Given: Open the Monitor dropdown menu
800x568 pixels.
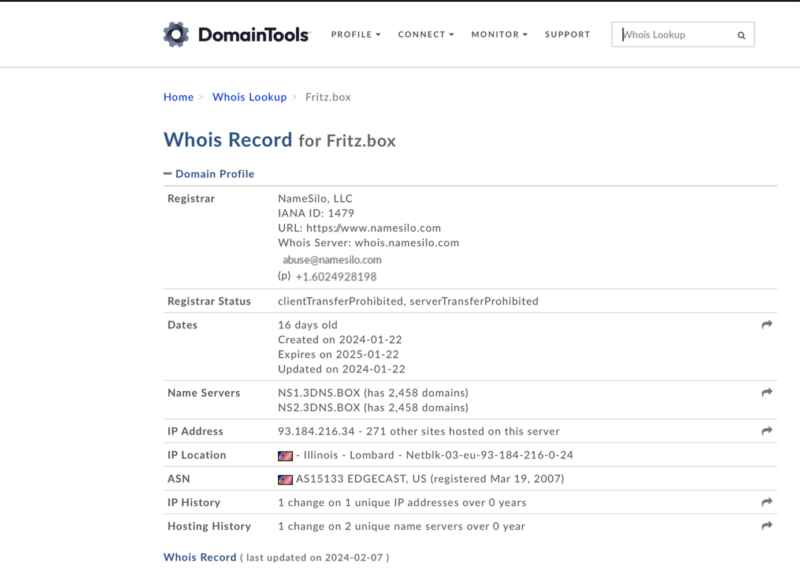Looking at the screenshot, I should [499, 35].
